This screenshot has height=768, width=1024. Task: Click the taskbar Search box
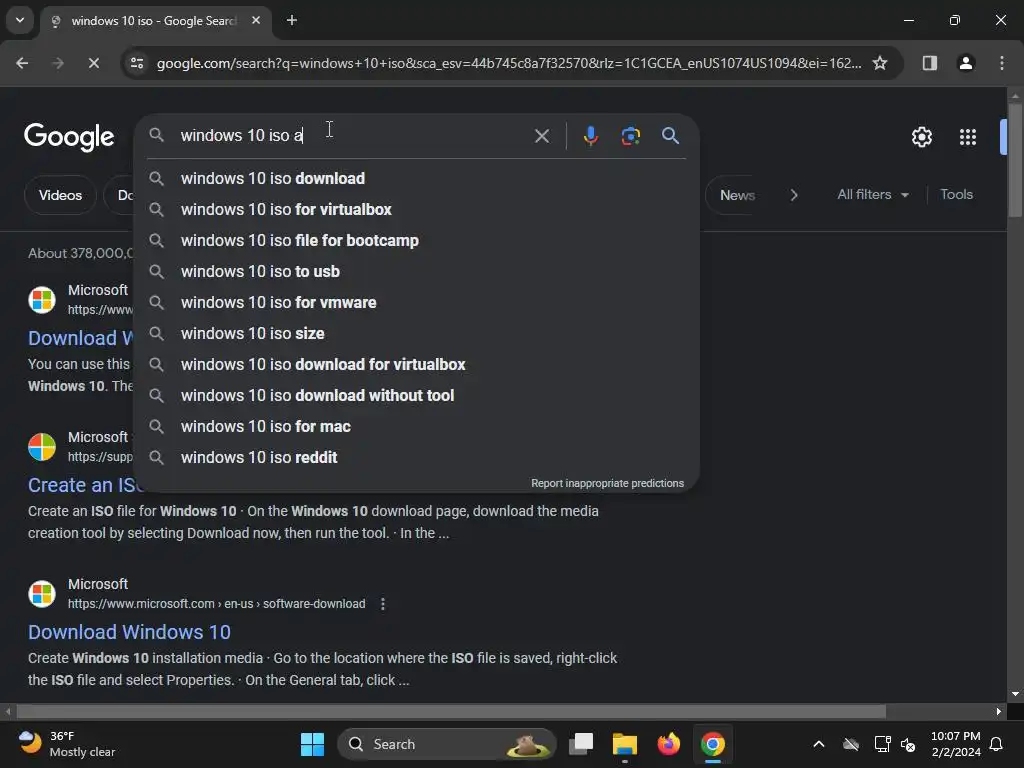click(446, 744)
